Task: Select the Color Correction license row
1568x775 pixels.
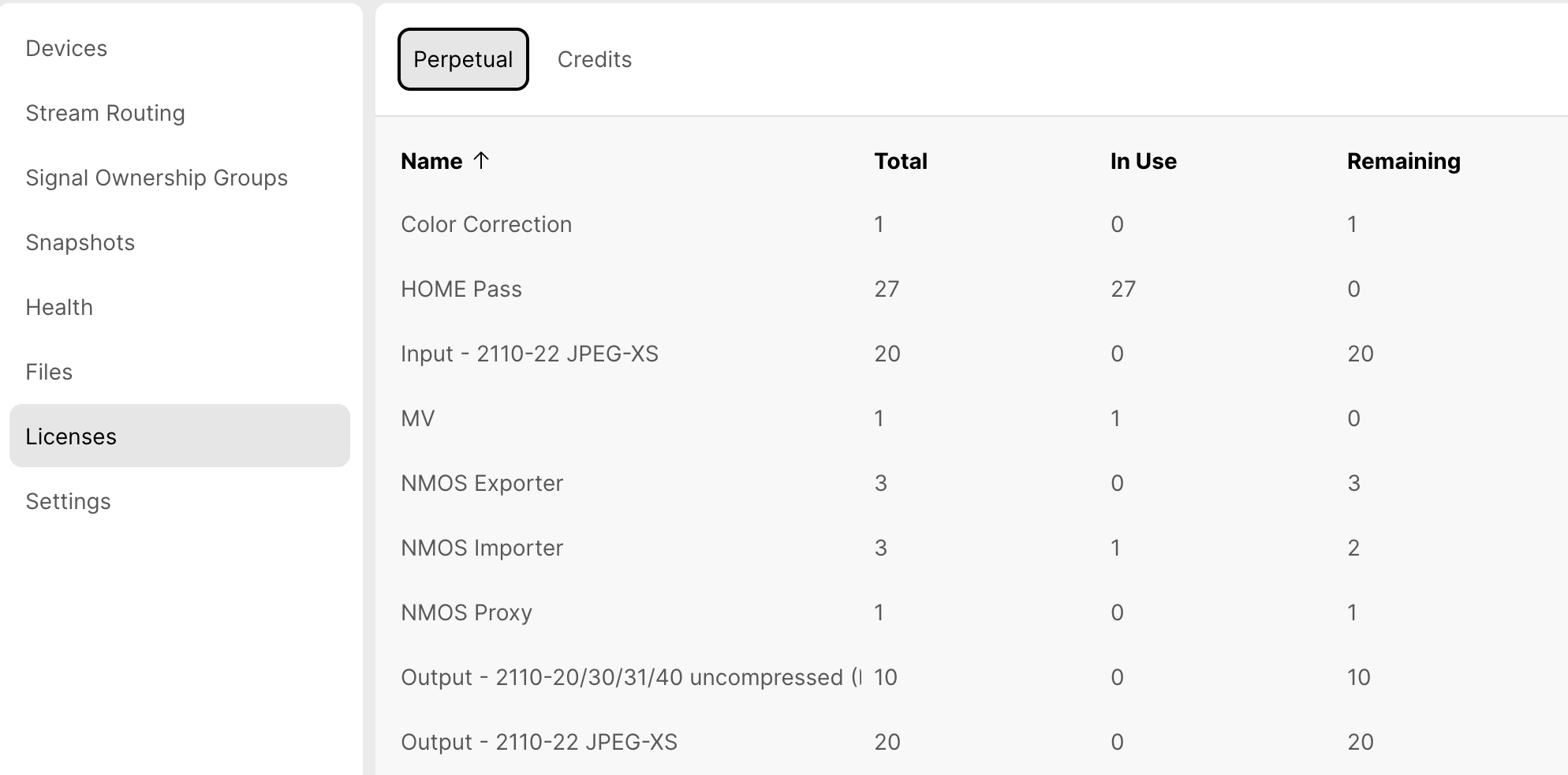Action: tap(486, 224)
